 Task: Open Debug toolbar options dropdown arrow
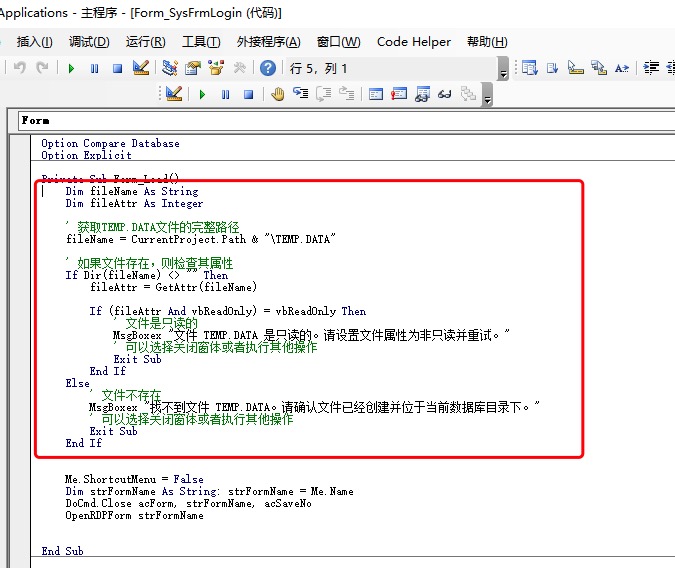(x=487, y=95)
